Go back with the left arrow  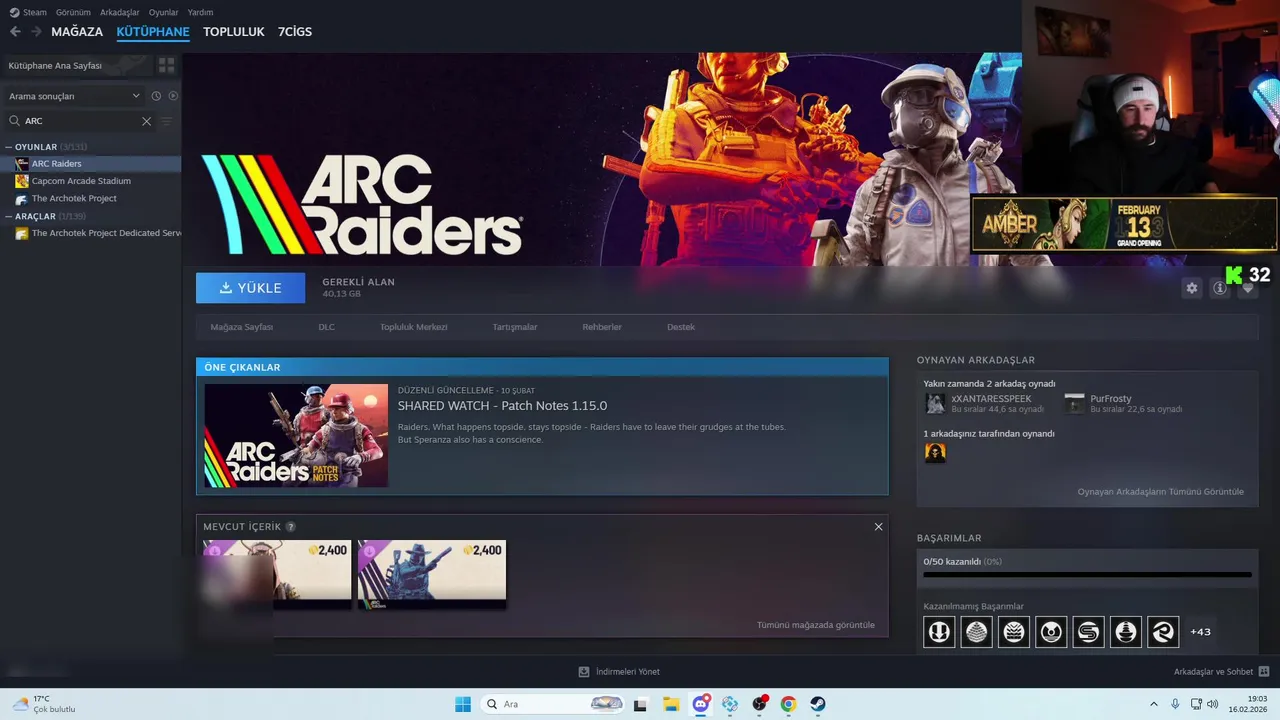click(x=15, y=32)
